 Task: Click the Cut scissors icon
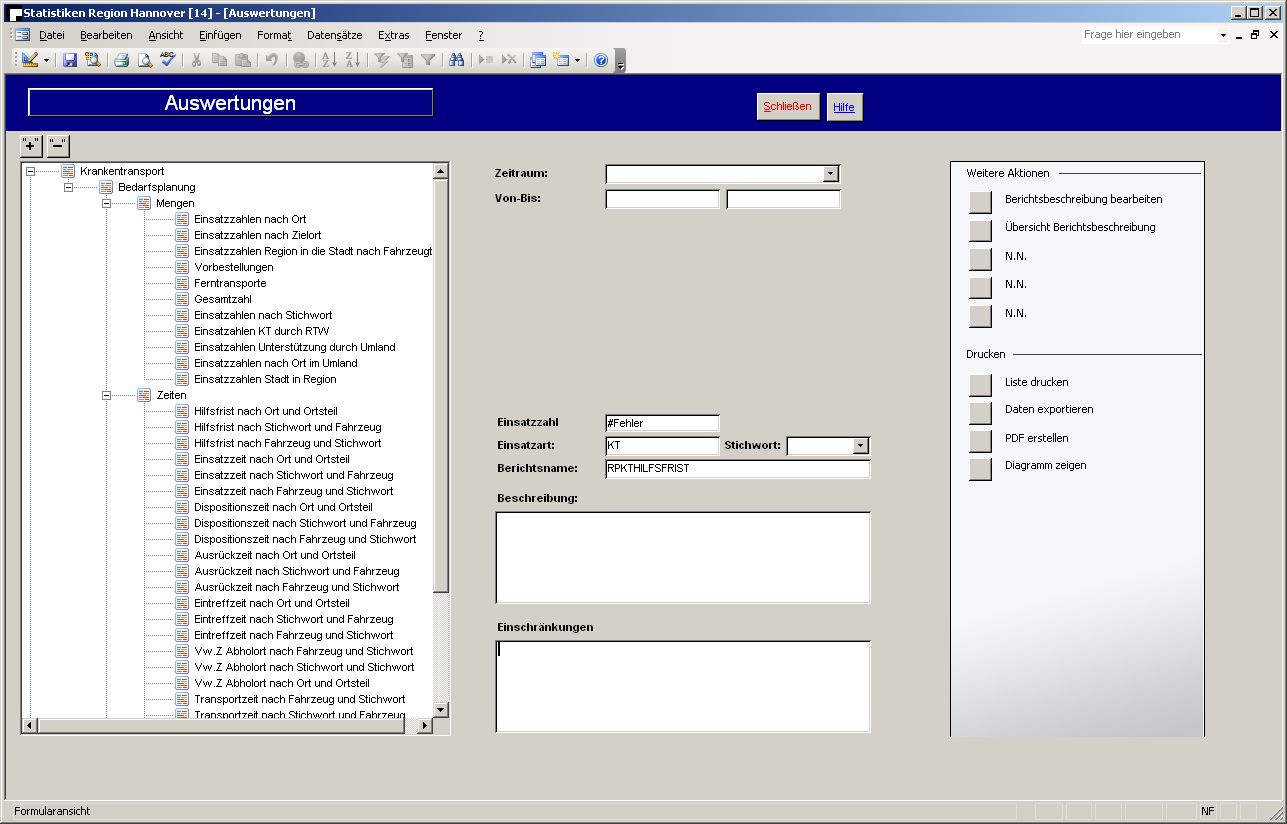196,60
